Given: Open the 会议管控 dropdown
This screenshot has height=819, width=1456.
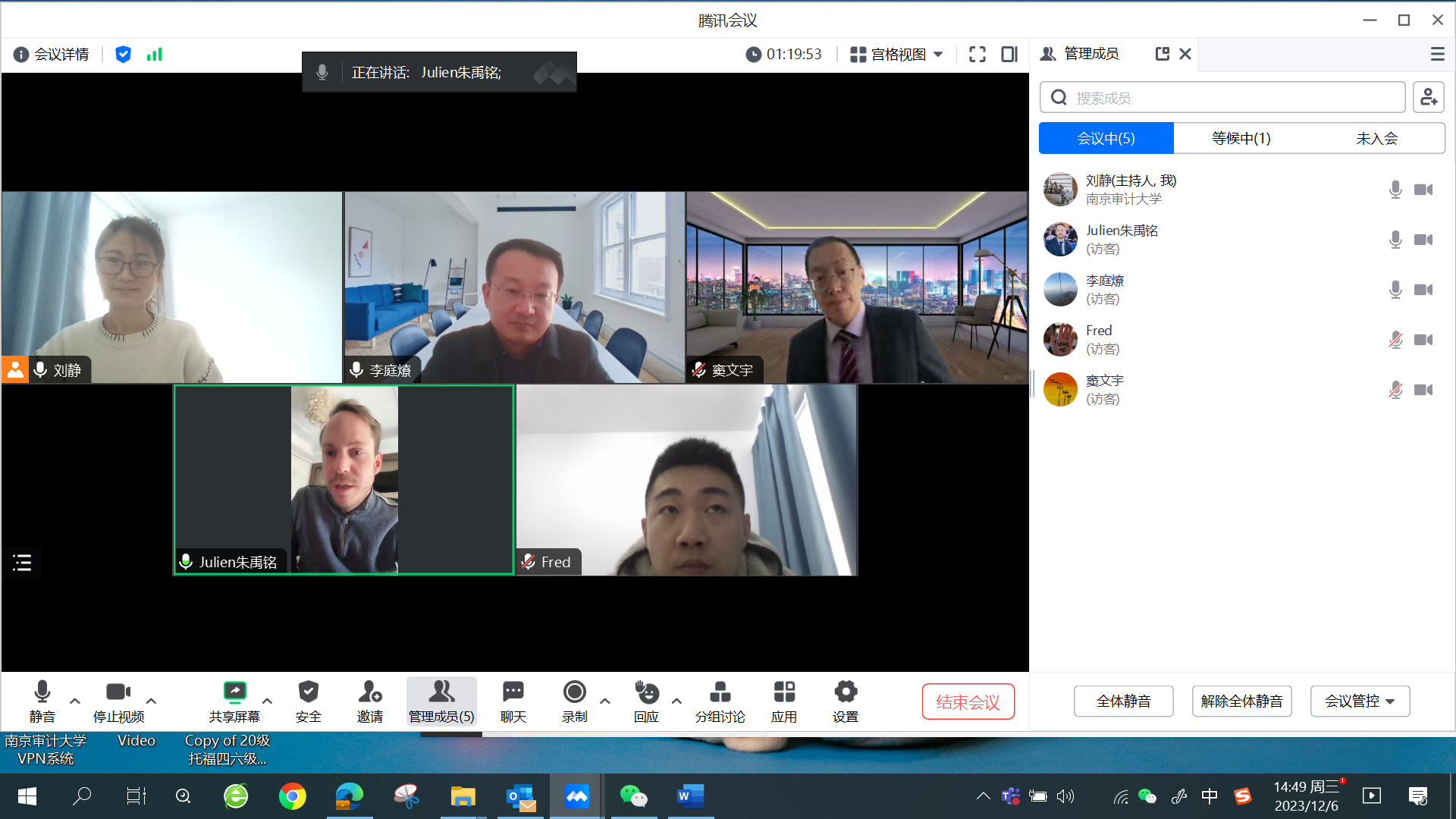Looking at the screenshot, I should click(1360, 701).
